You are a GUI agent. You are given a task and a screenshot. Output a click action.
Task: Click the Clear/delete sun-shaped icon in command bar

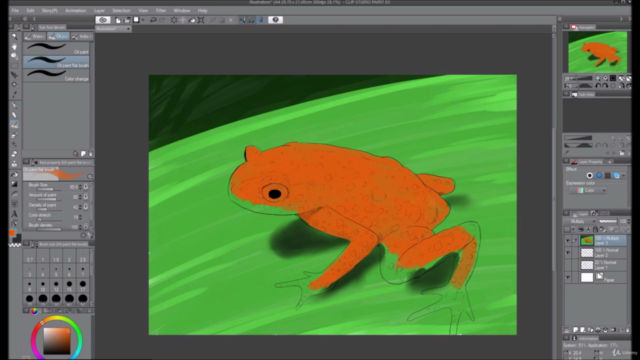[x=174, y=20]
